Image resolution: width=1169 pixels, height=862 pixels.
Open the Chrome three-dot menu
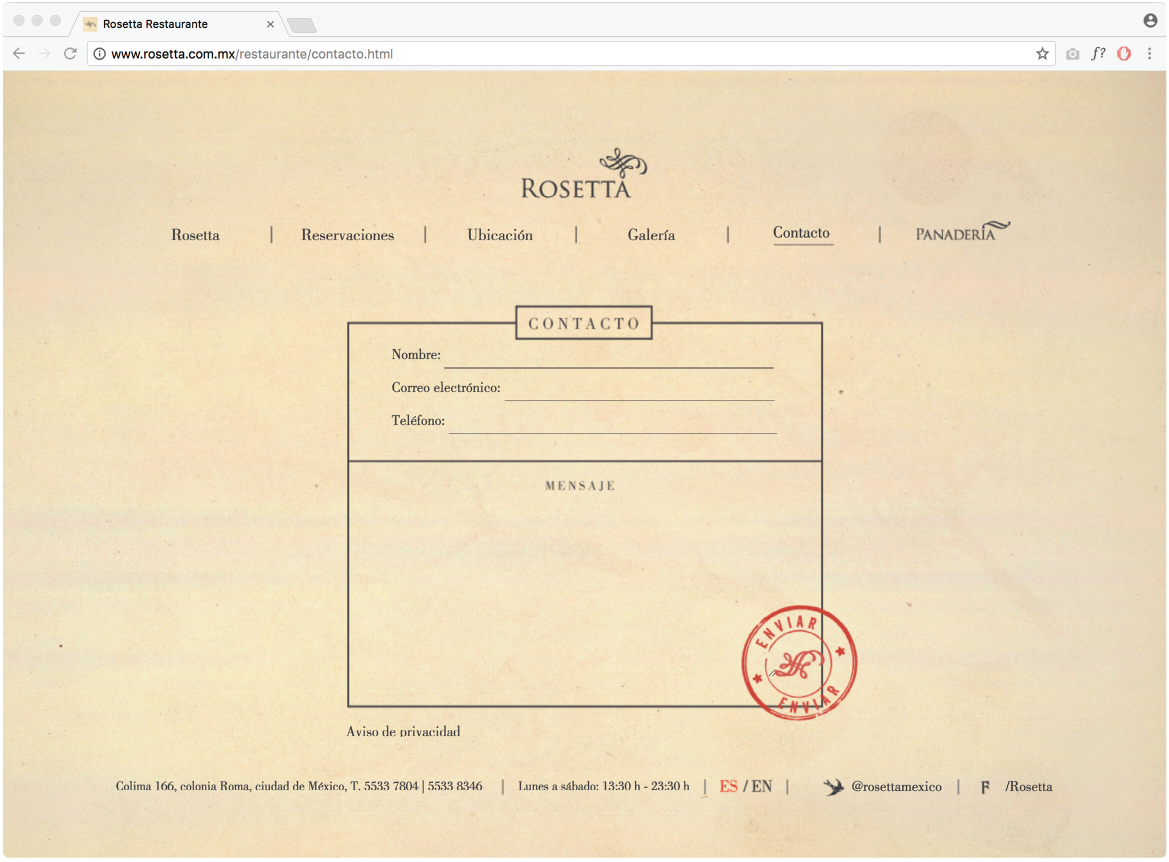[x=1150, y=54]
